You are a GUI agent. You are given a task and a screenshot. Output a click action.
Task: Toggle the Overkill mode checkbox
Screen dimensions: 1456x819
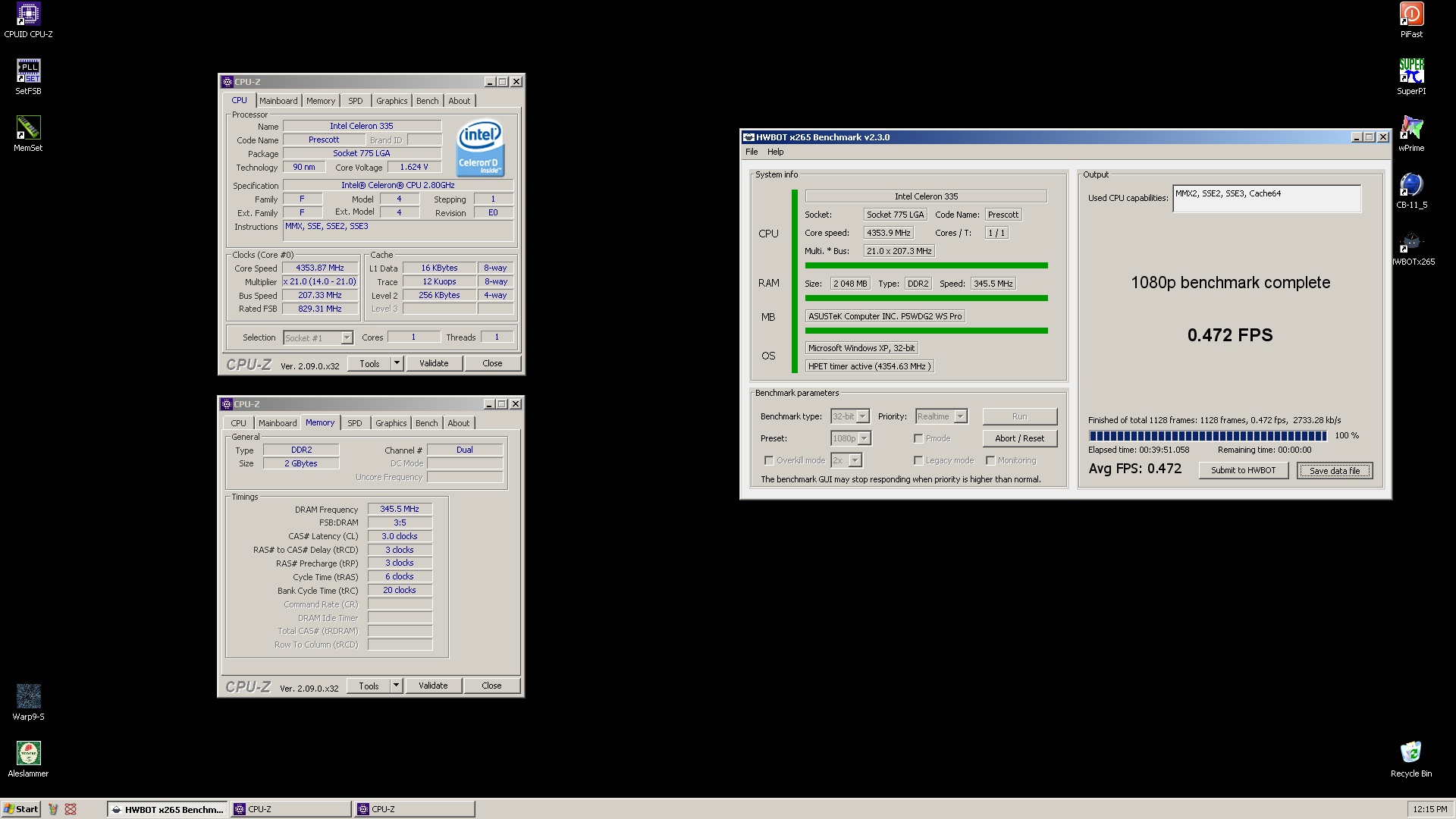point(769,460)
